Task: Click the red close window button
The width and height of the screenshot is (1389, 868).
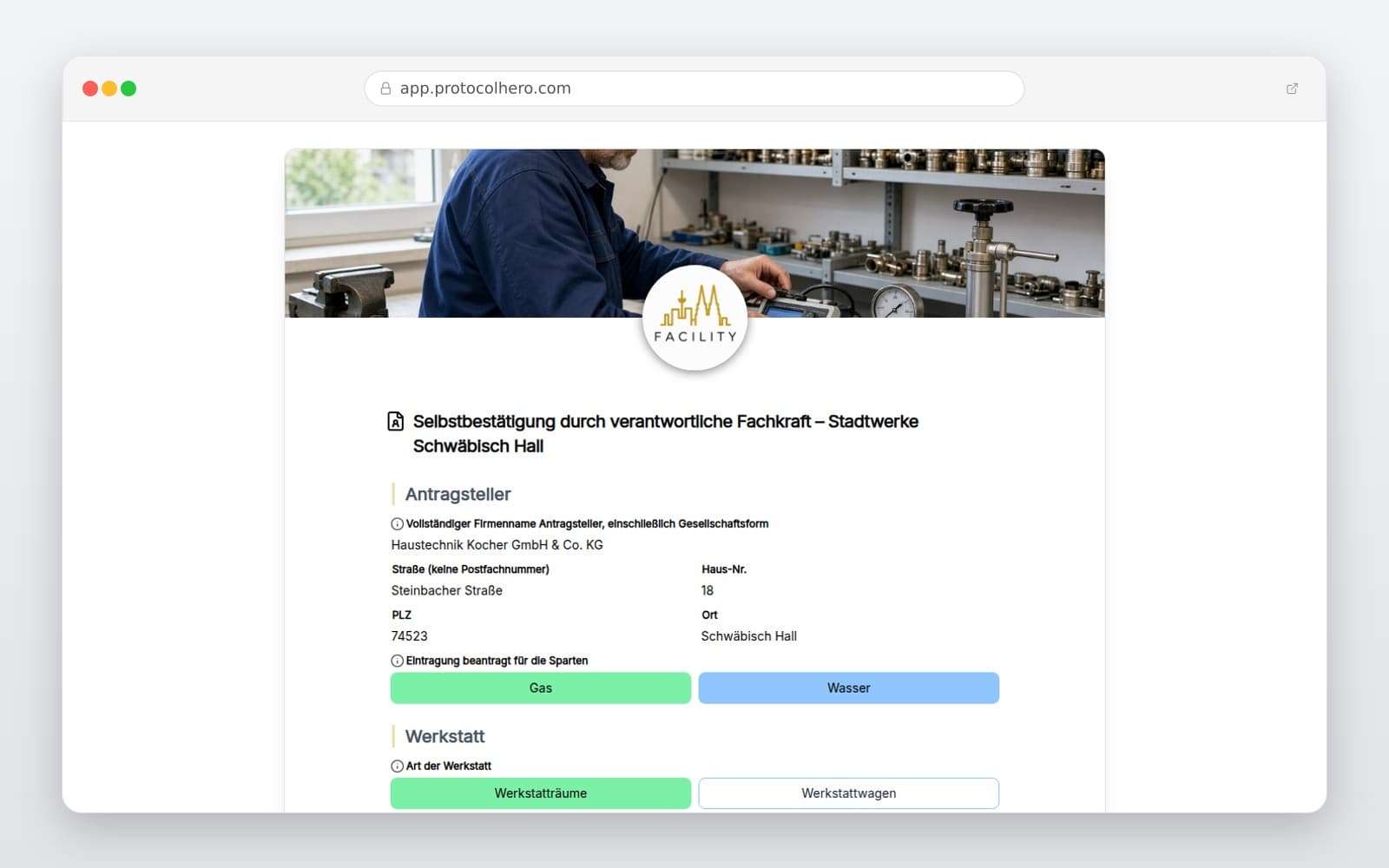Action: pos(90,89)
